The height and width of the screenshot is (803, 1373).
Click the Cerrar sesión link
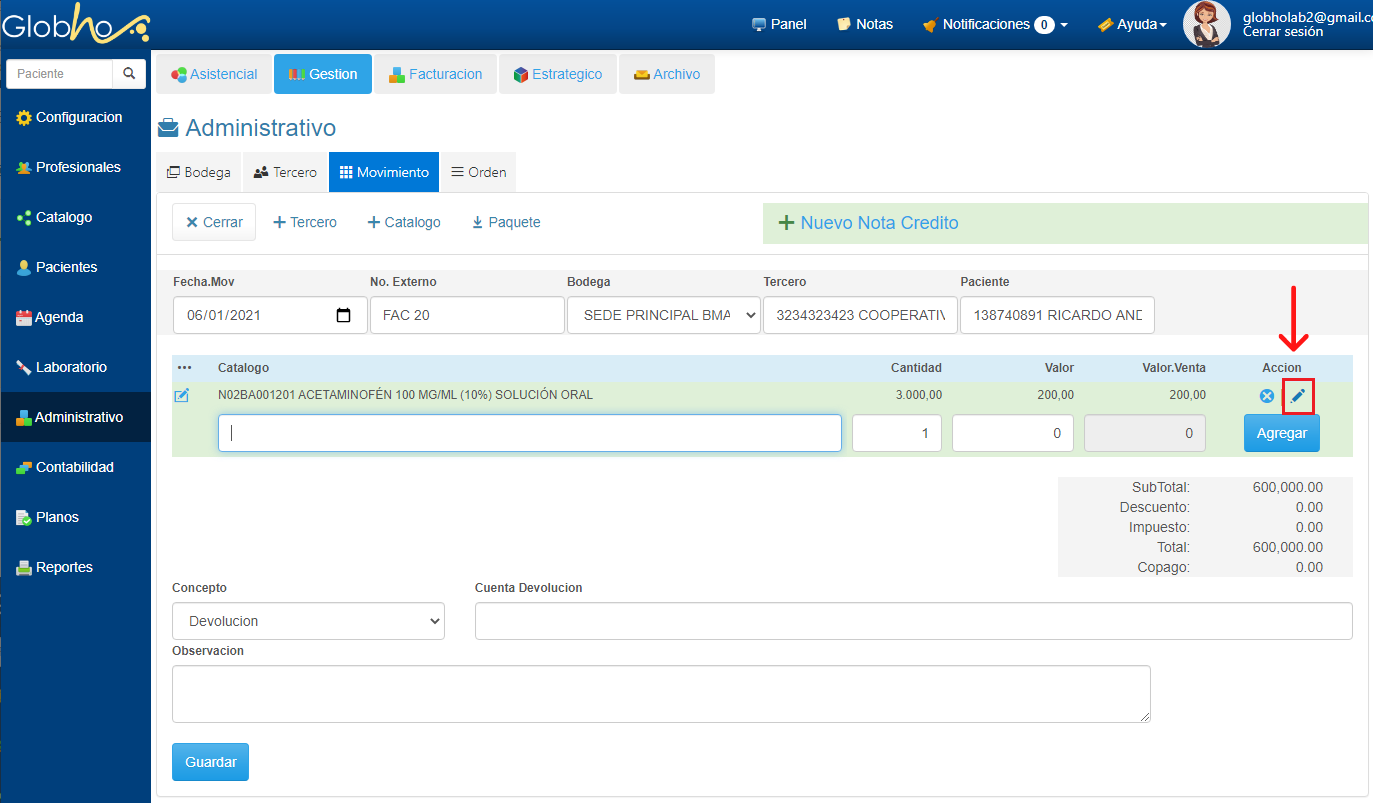[1282, 32]
